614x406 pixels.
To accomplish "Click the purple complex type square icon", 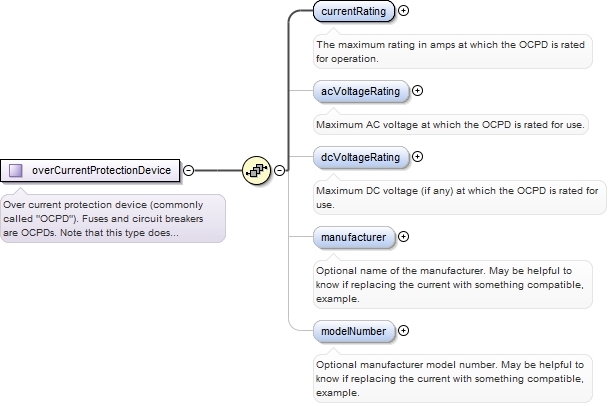I will click(x=16, y=170).
